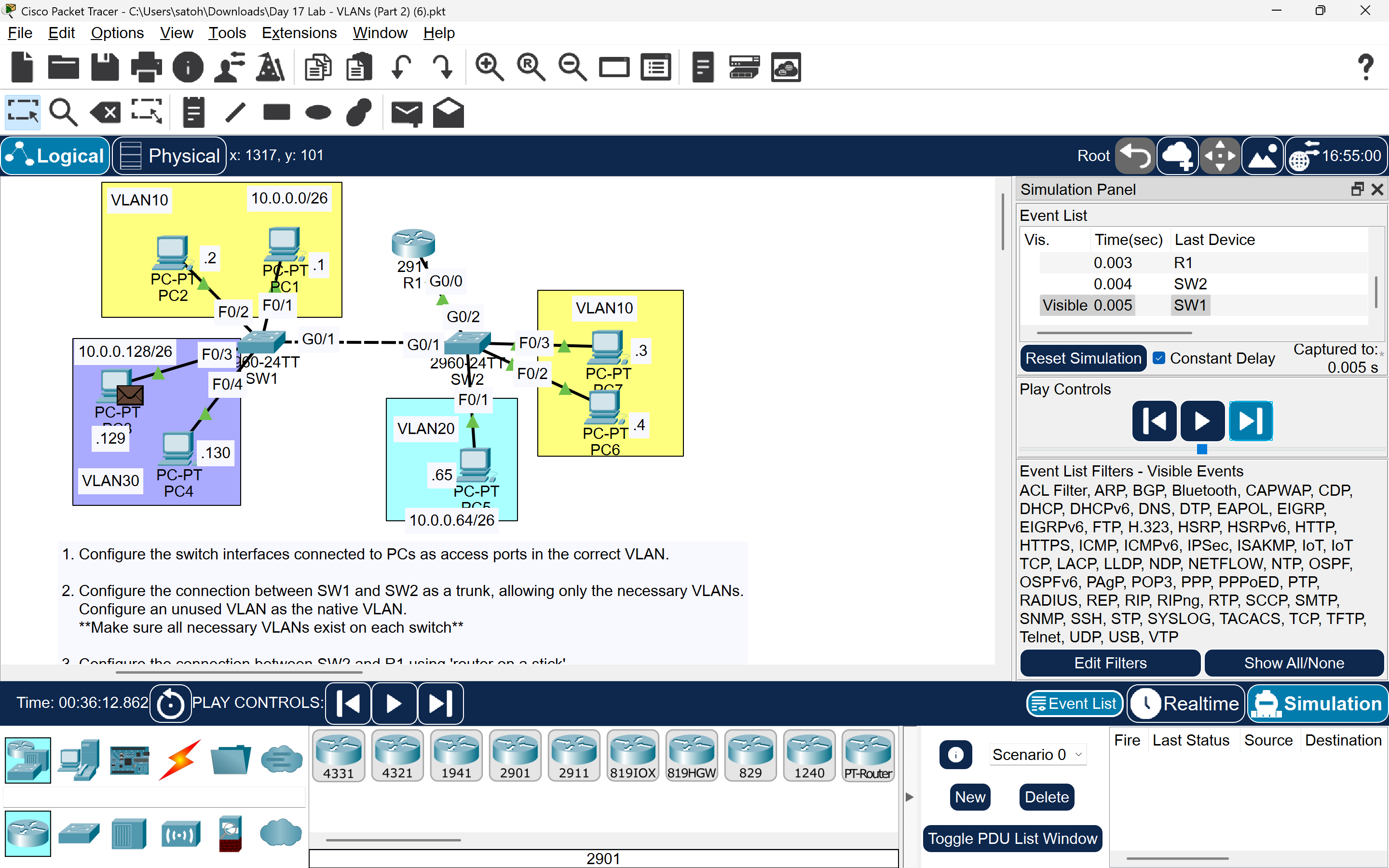Select the Inspect magnifying glass tool
The width and height of the screenshot is (1389, 868).
63,112
